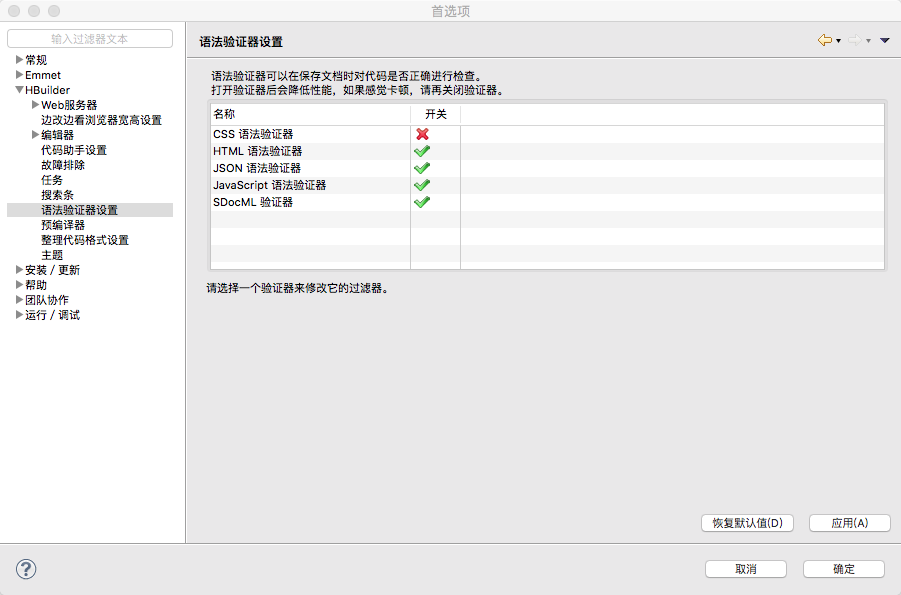Open the help question mark icon
901x595 pixels.
coord(26,569)
